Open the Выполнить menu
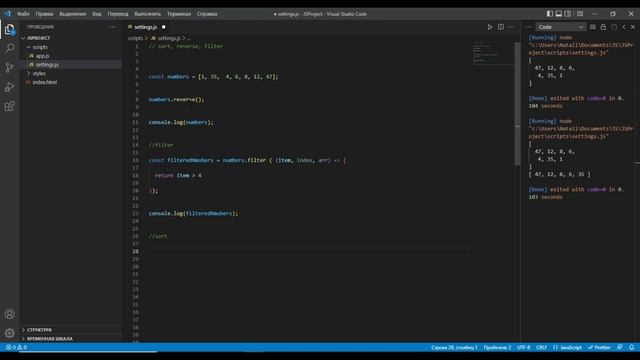This screenshot has height=360, width=640. [147, 14]
